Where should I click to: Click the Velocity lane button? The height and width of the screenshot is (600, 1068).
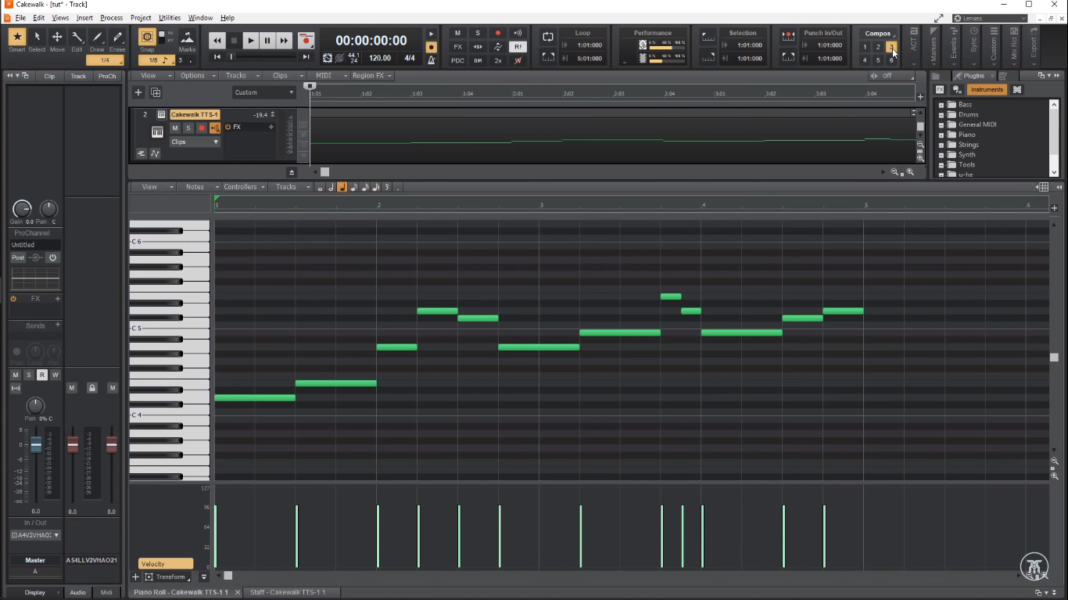(x=165, y=563)
